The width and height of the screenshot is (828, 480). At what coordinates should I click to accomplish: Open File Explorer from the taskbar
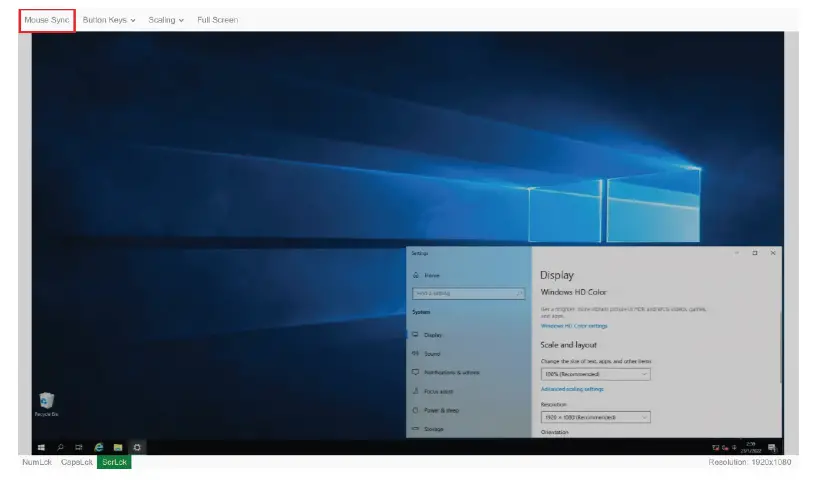click(118, 447)
